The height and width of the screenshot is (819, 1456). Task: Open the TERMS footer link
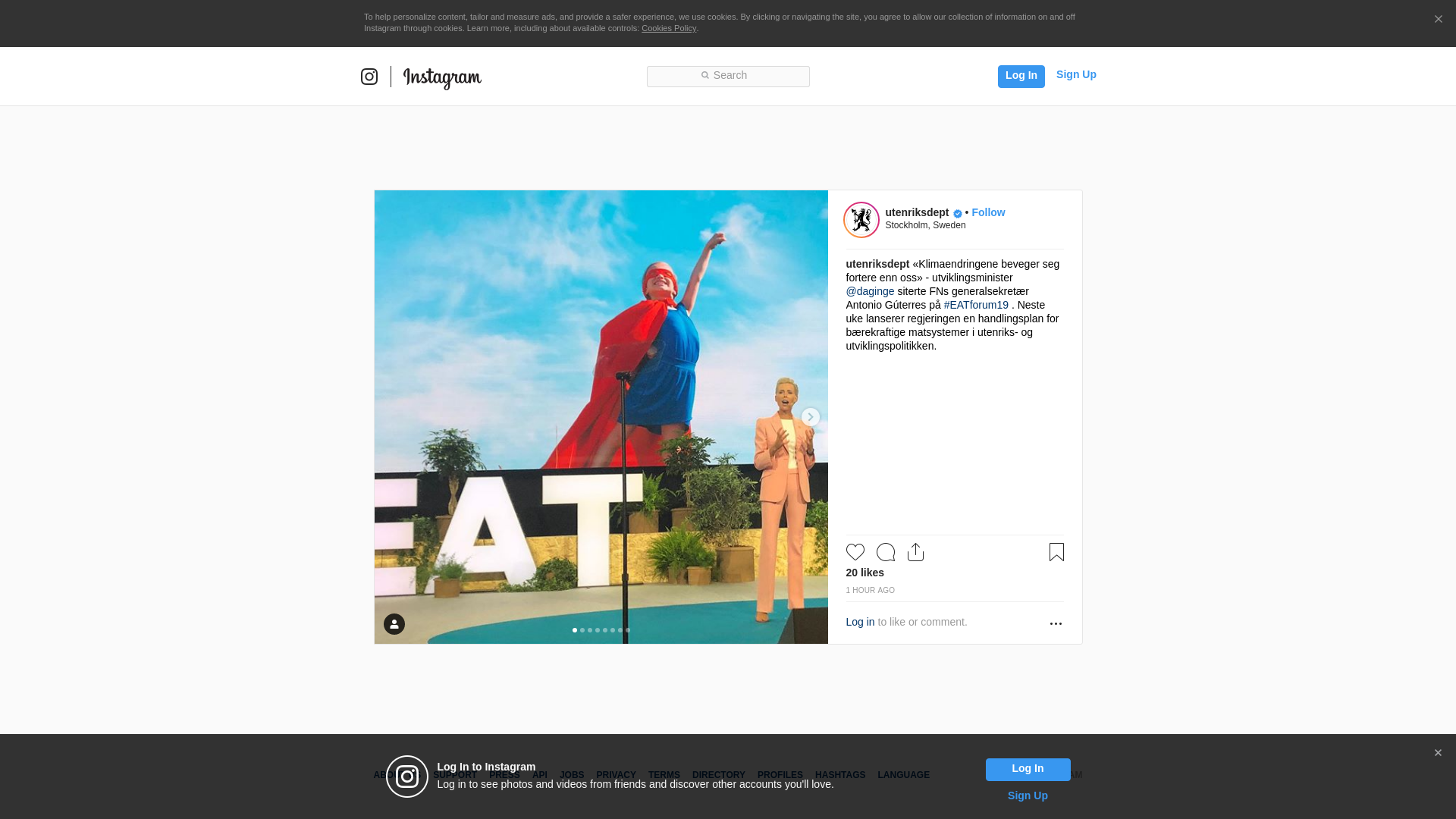pyautogui.click(x=664, y=775)
